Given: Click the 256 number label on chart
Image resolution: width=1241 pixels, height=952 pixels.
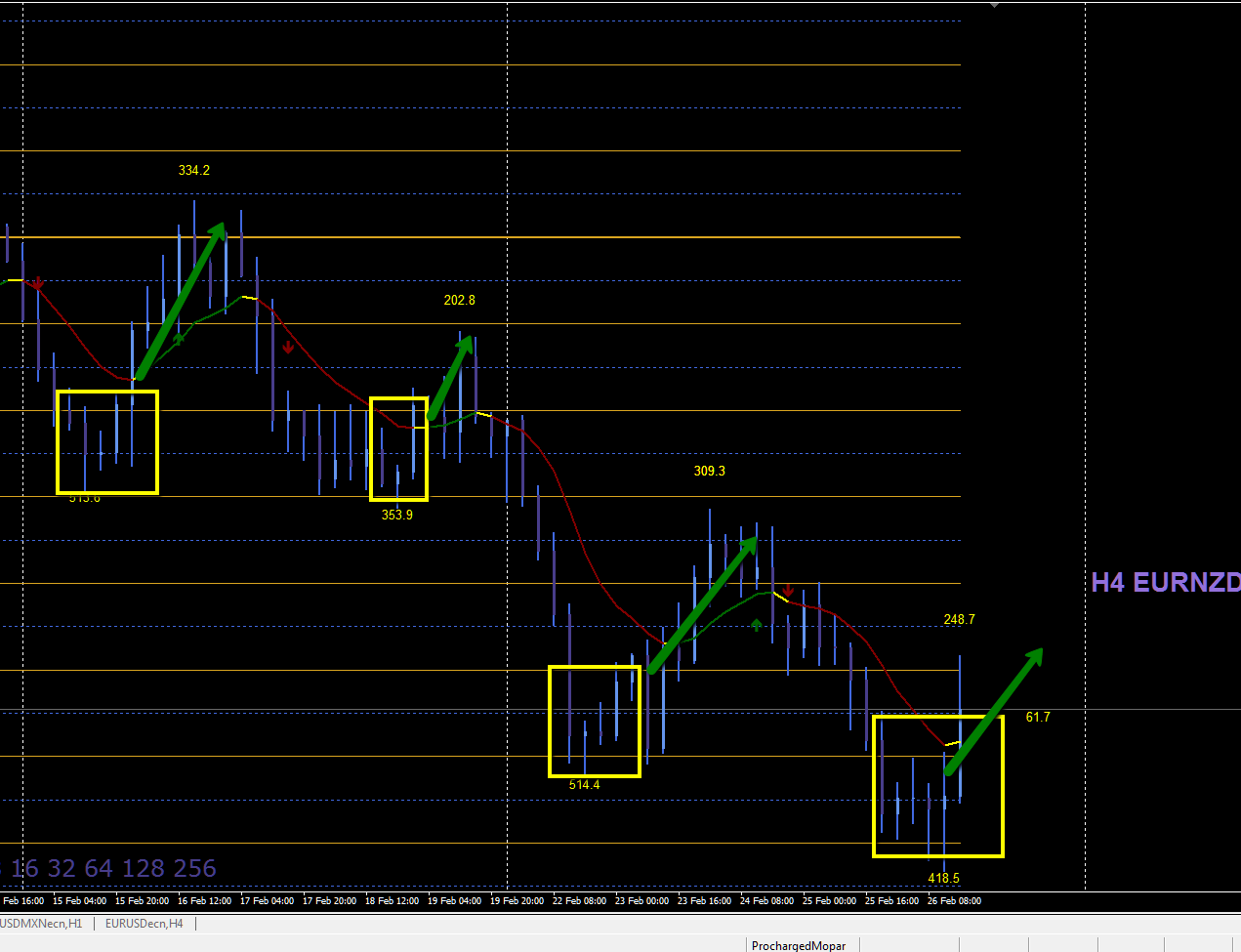Looking at the screenshot, I should [x=194, y=868].
